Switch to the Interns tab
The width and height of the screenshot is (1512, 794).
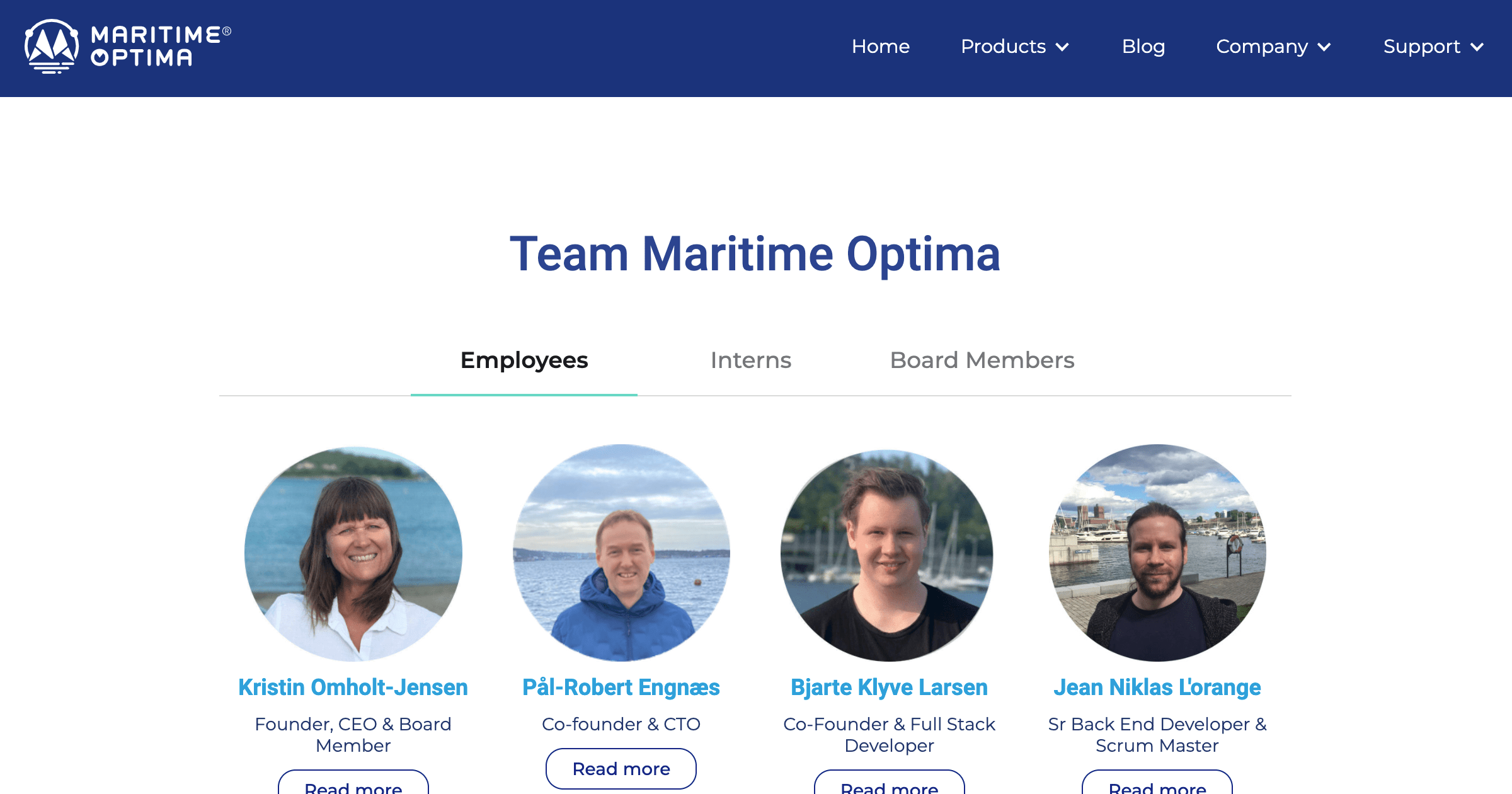[751, 360]
